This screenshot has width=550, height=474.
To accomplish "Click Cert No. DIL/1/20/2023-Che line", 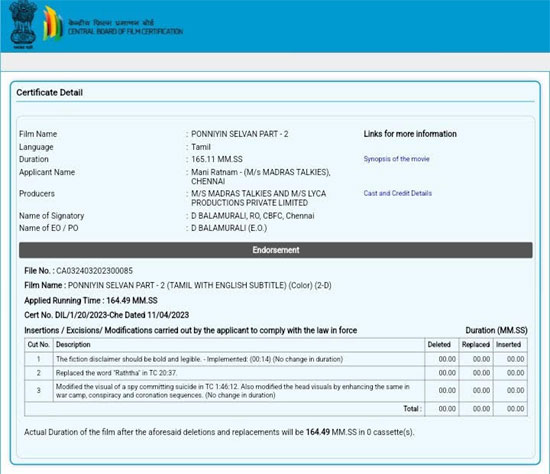I will click(x=107, y=315).
